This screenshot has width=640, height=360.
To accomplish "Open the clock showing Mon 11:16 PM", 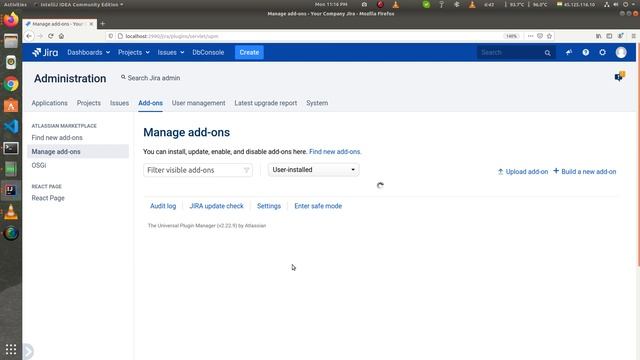I will pos(331,4).
